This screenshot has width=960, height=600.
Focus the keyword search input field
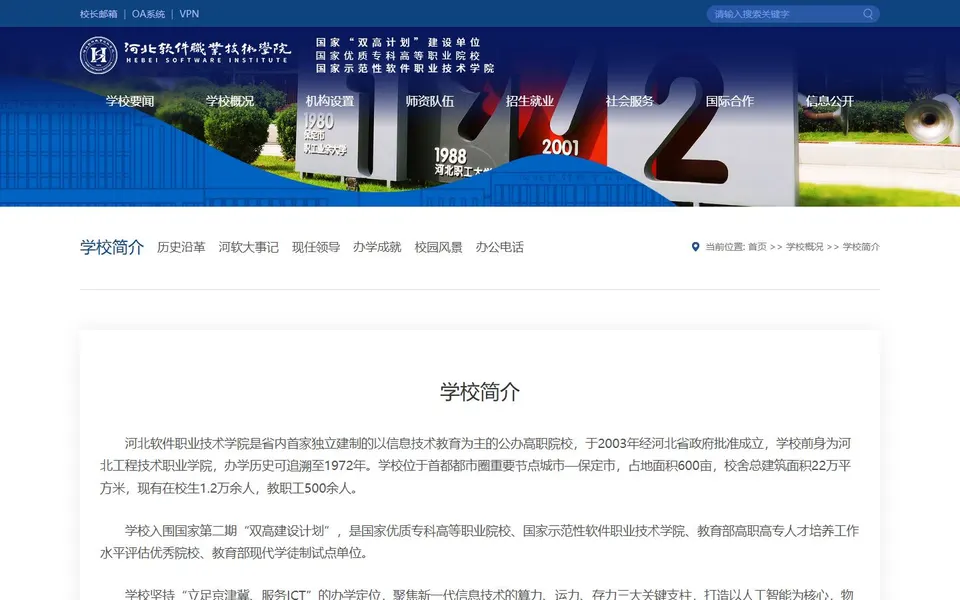click(786, 14)
